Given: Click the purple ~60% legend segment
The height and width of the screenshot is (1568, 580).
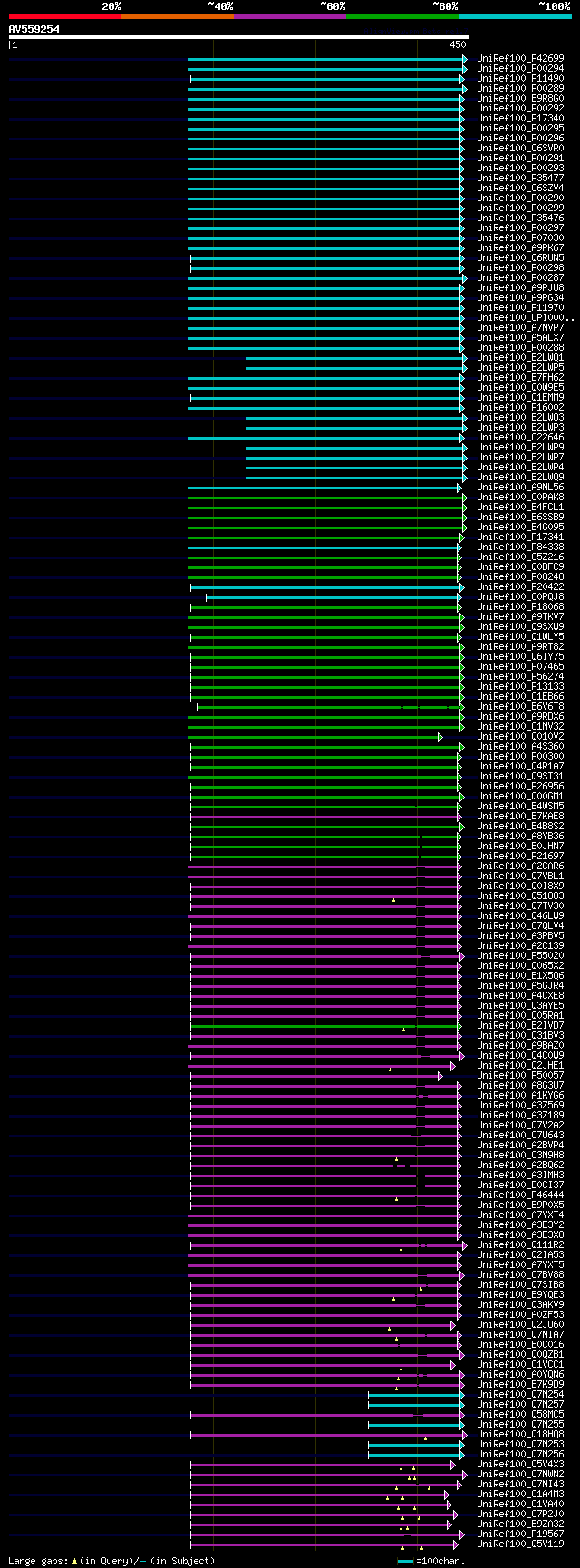Looking at the screenshot, I should 290,16.
